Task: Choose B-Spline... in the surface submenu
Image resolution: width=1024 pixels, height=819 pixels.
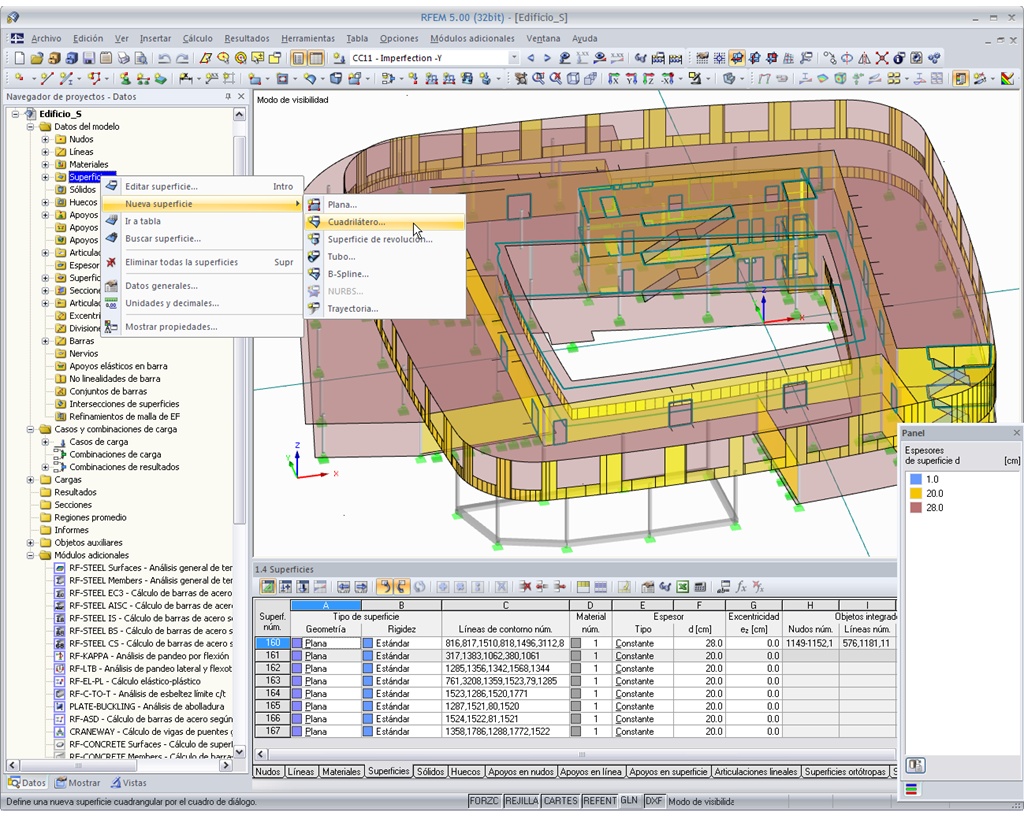Action: [385, 274]
